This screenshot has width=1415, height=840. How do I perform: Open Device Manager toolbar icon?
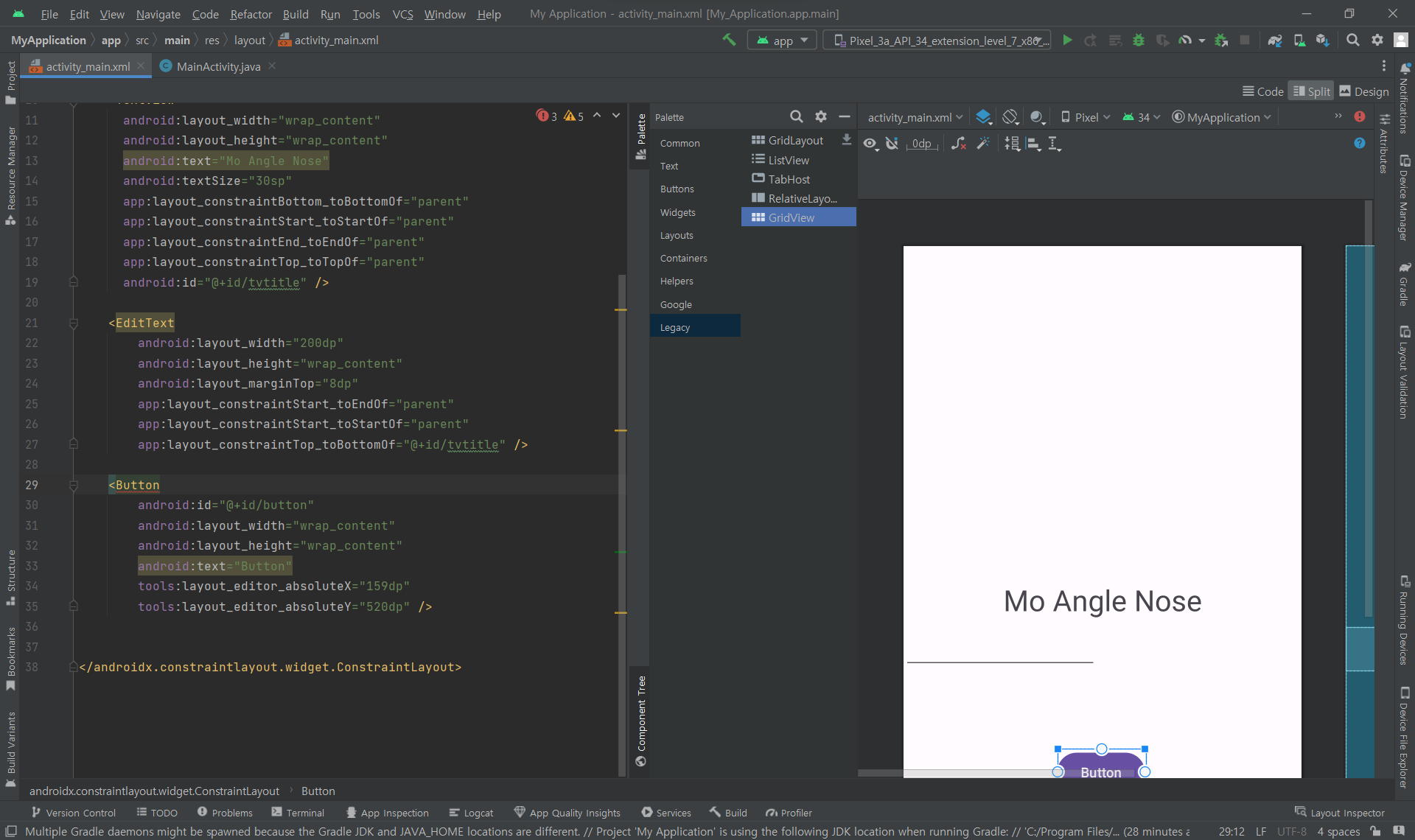[1299, 41]
